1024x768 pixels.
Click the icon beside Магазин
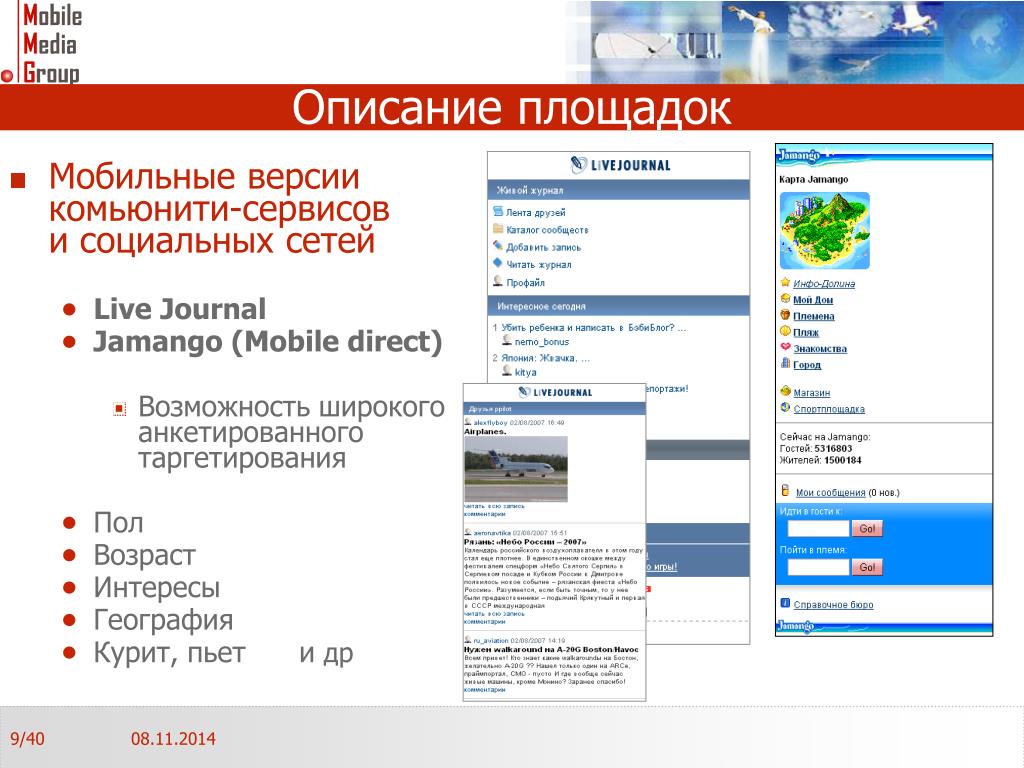coord(785,391)
